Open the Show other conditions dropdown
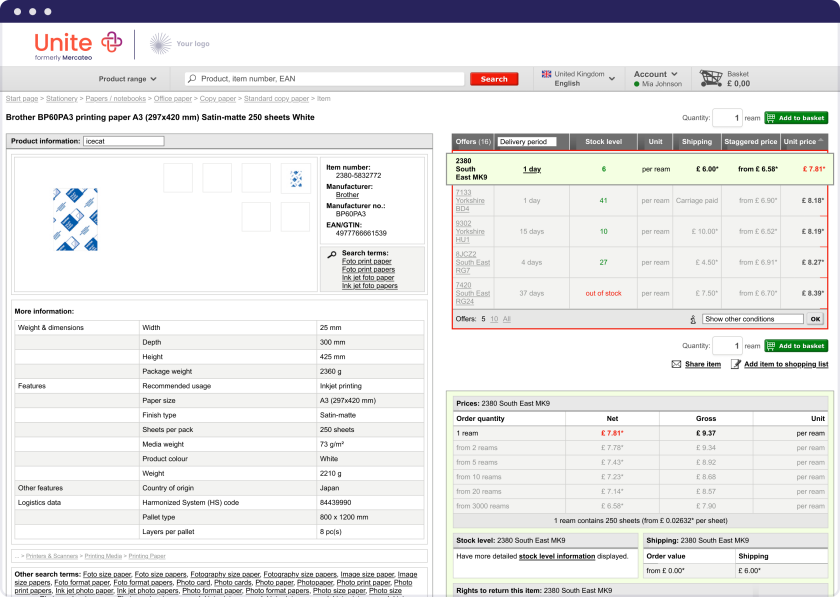 [753, 319]
